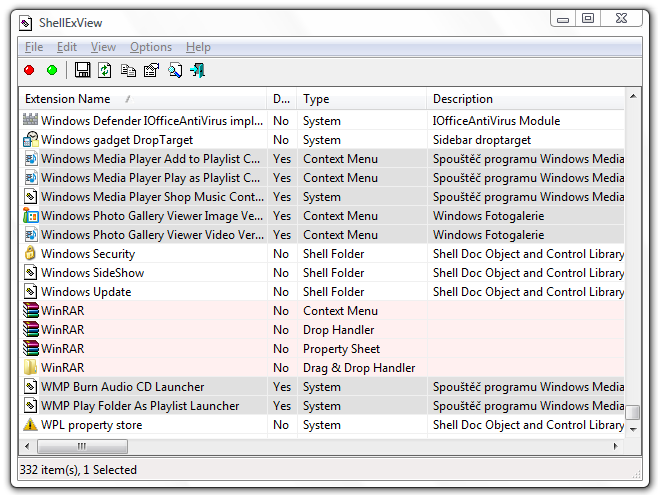Click the red Disable Selected Items icon
Image resolution: width=658 pixels, height=495 pixels.
point(29,70)
